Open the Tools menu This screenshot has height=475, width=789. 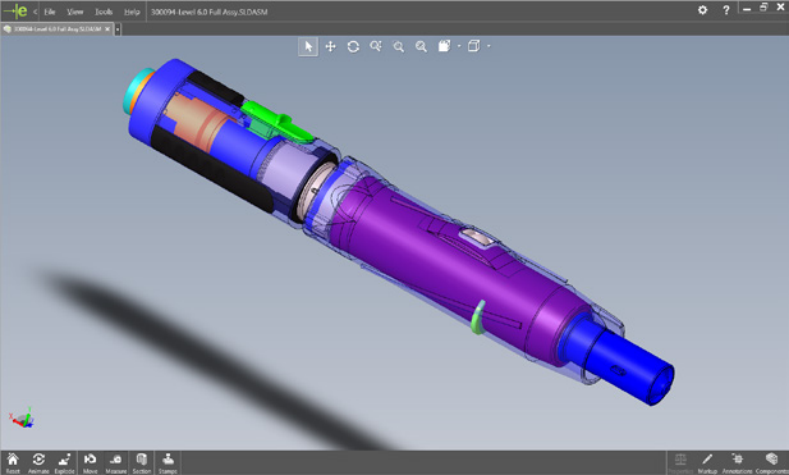103,10
